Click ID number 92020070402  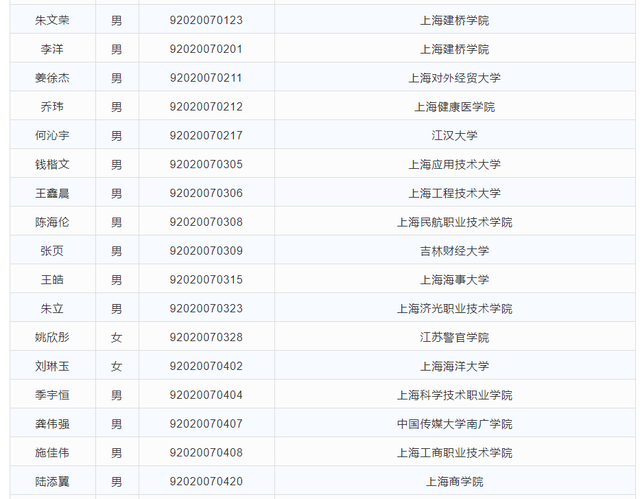point(206,366)
